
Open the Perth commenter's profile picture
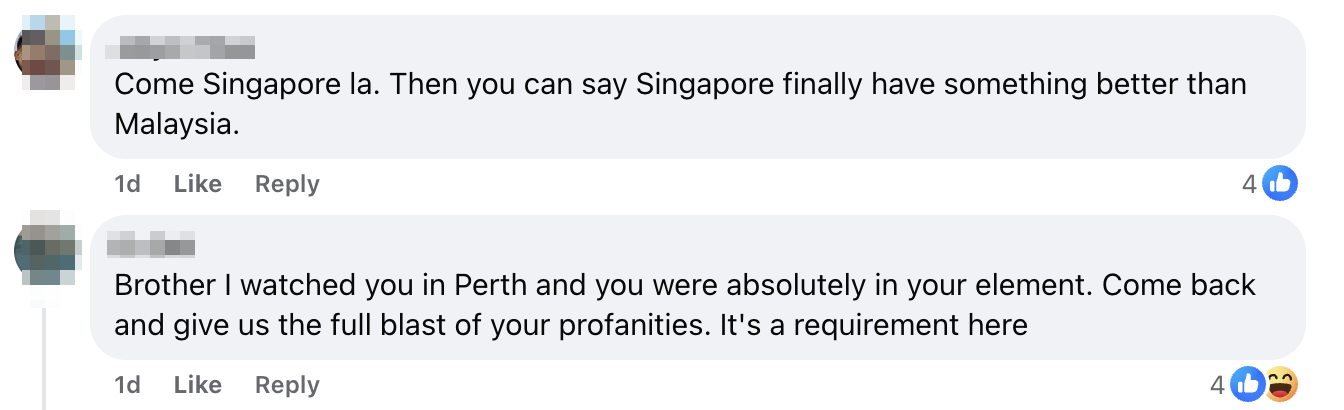46,254
